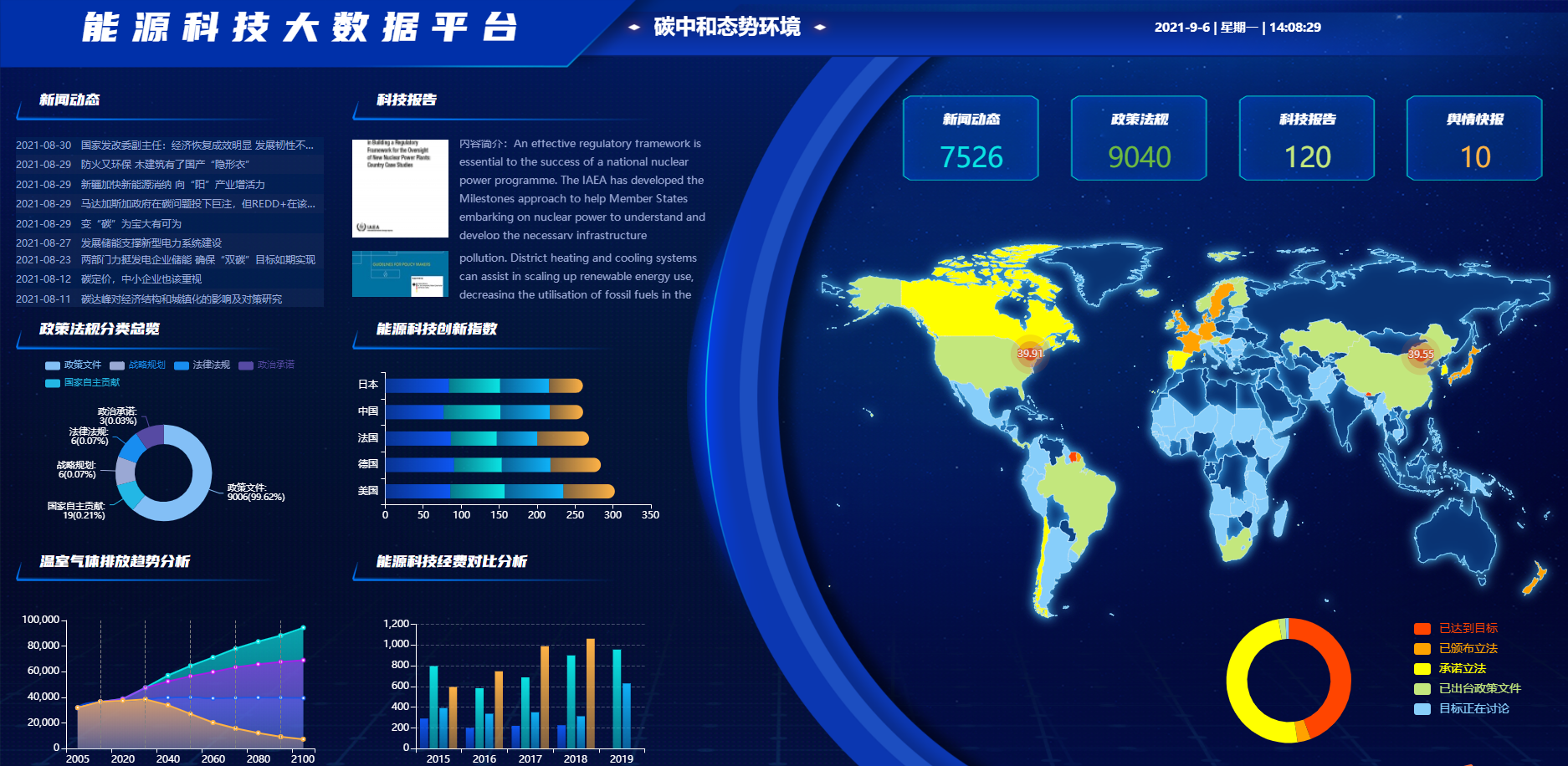This screenshot has height=766, width=1568.
Task: Open the IAEA regulatory framework report thumbnail
Action: (400, 188)
